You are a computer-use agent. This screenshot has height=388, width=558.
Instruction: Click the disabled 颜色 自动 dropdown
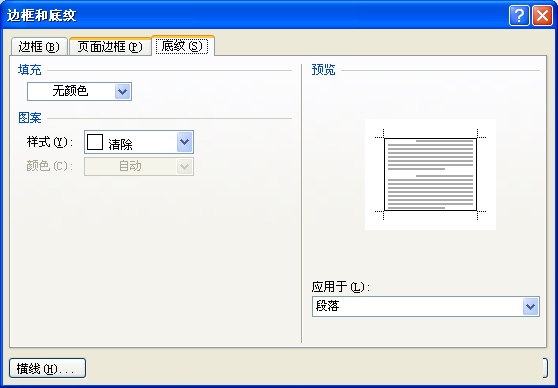pyautogui.click(x=139, y=167)
